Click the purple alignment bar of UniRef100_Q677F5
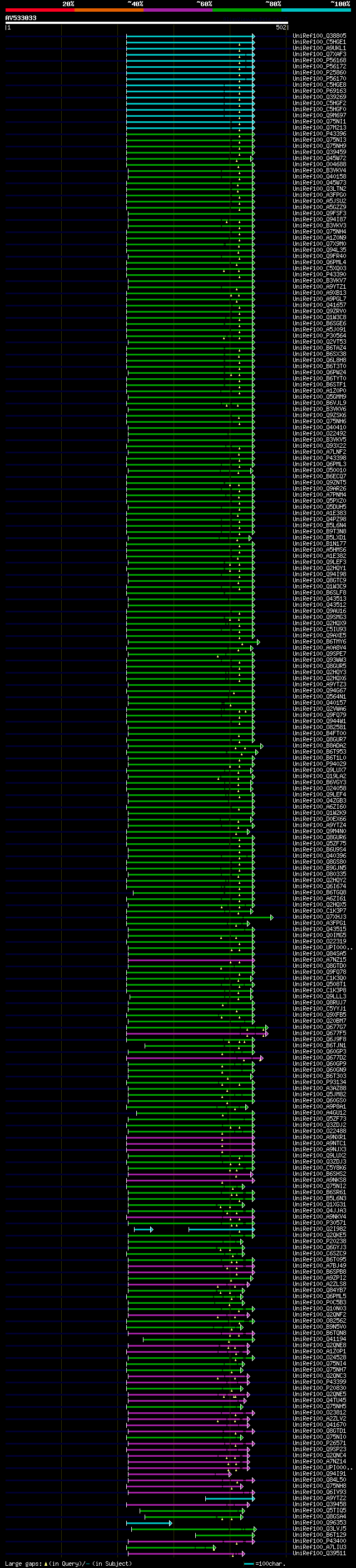Viewport: 356px width, 1568px height. pyautogui.click(x=197, y=1033)
